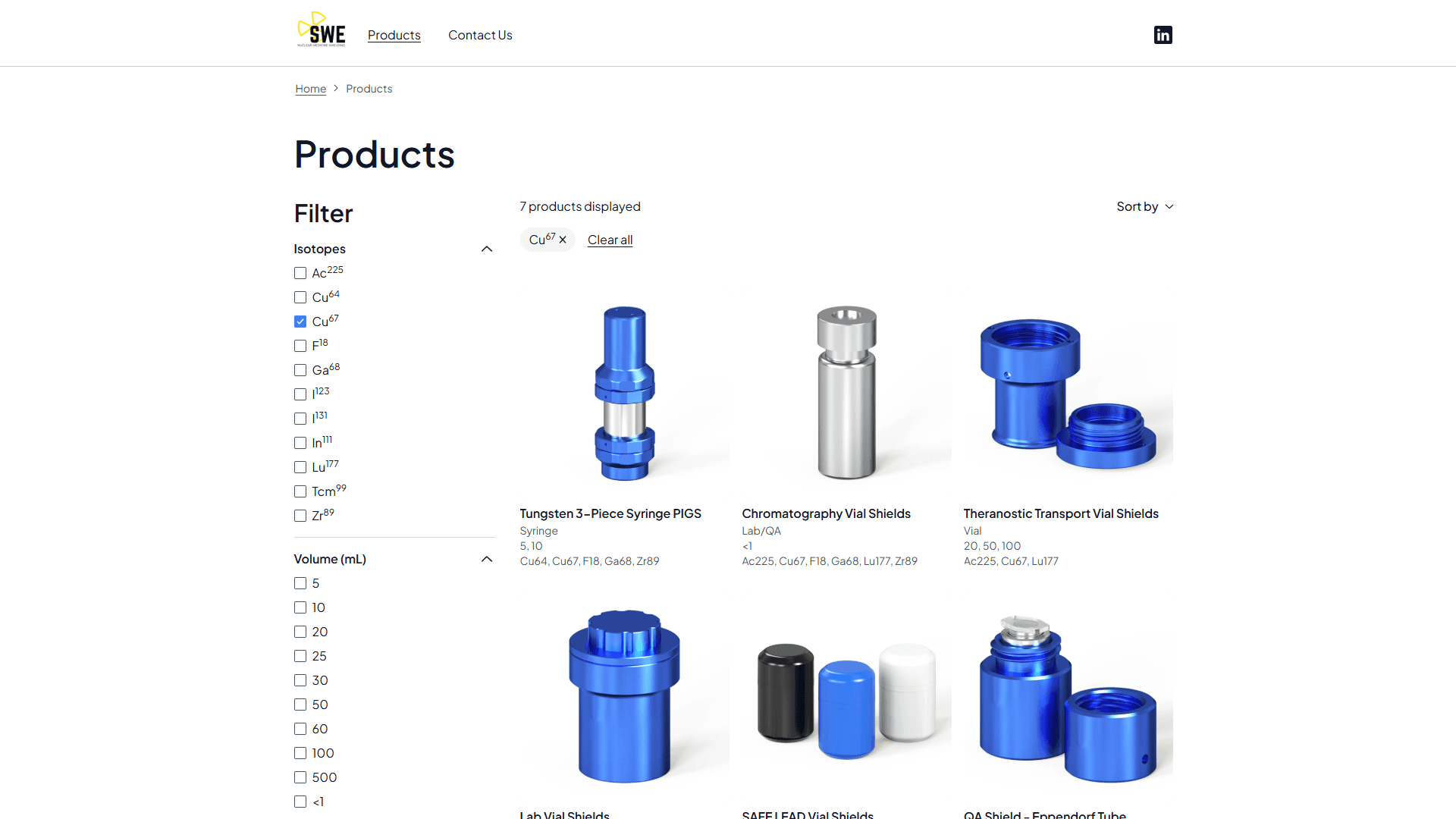Open the Contact Us page

480,35
